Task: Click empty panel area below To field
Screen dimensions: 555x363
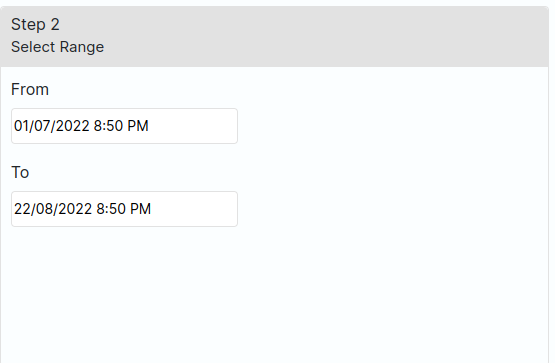Action: (274, 294)
